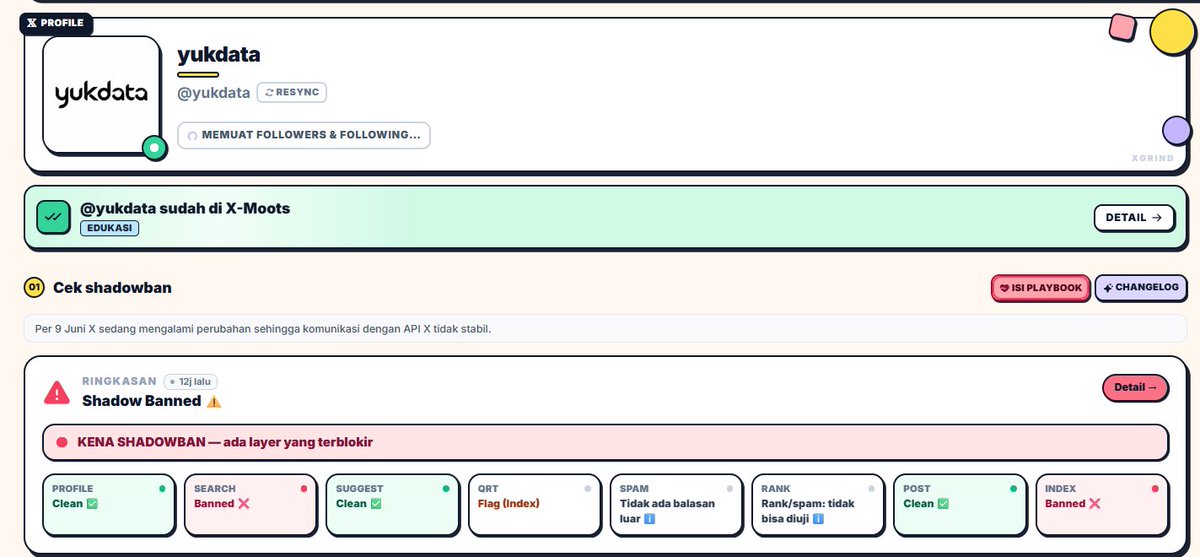Image resolution: width=1200 pixels, height=557 pixels.
Task: Click the 01 step badge near Cek shadowban
Action: [34, 288]
